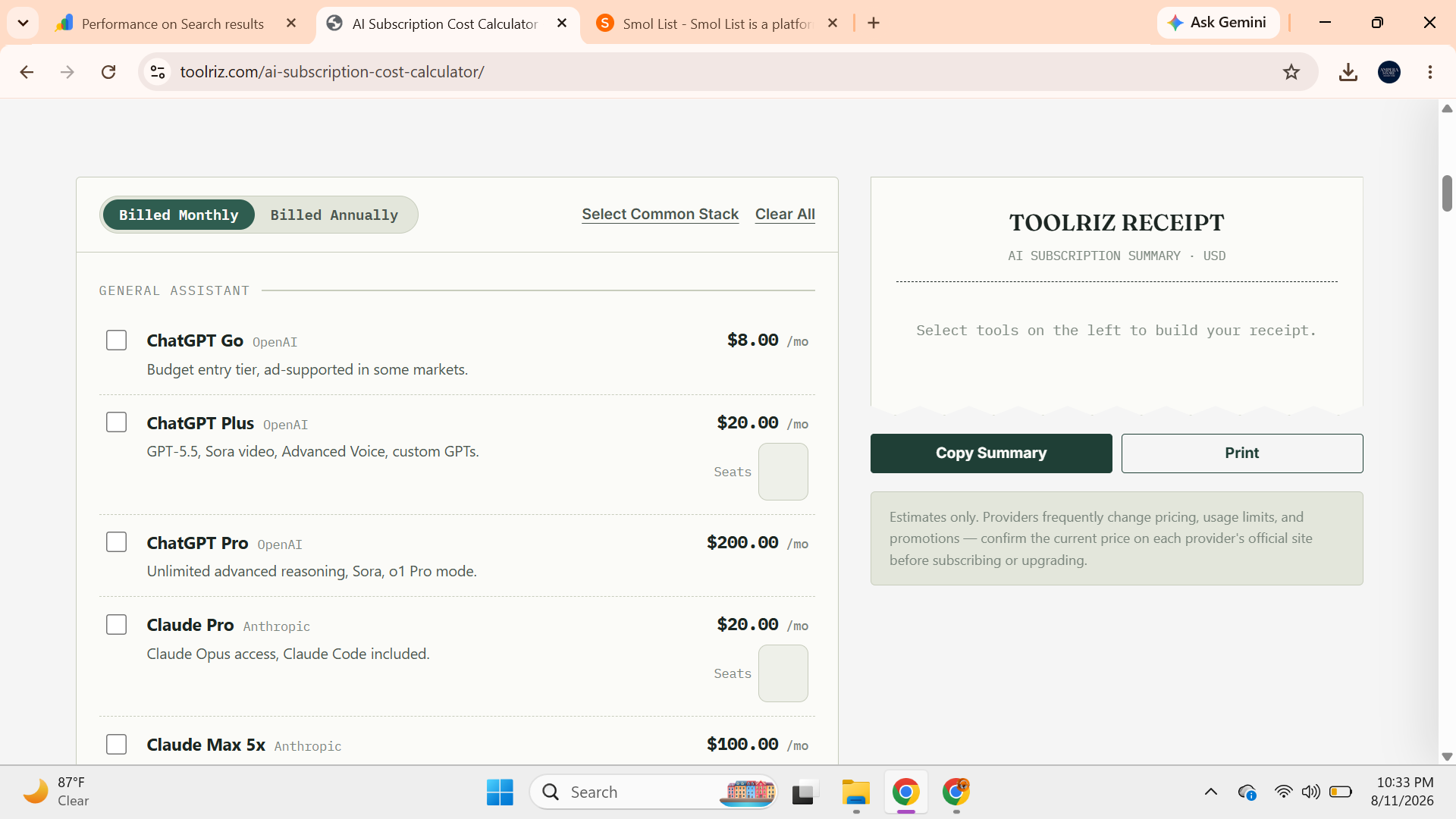Image resolution: width=1456 pixels, height=819 pixels.
Task: Click the $100.00 Claude Max 5x price
Action: click(742, 745)
